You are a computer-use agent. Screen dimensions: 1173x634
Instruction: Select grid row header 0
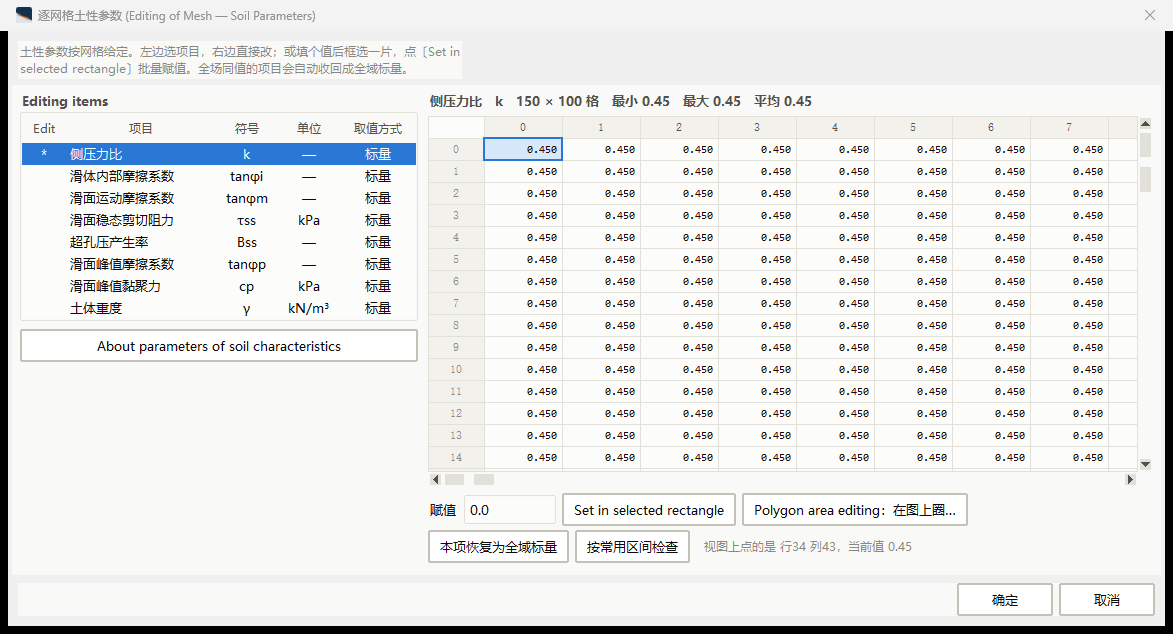pos(456,149)
